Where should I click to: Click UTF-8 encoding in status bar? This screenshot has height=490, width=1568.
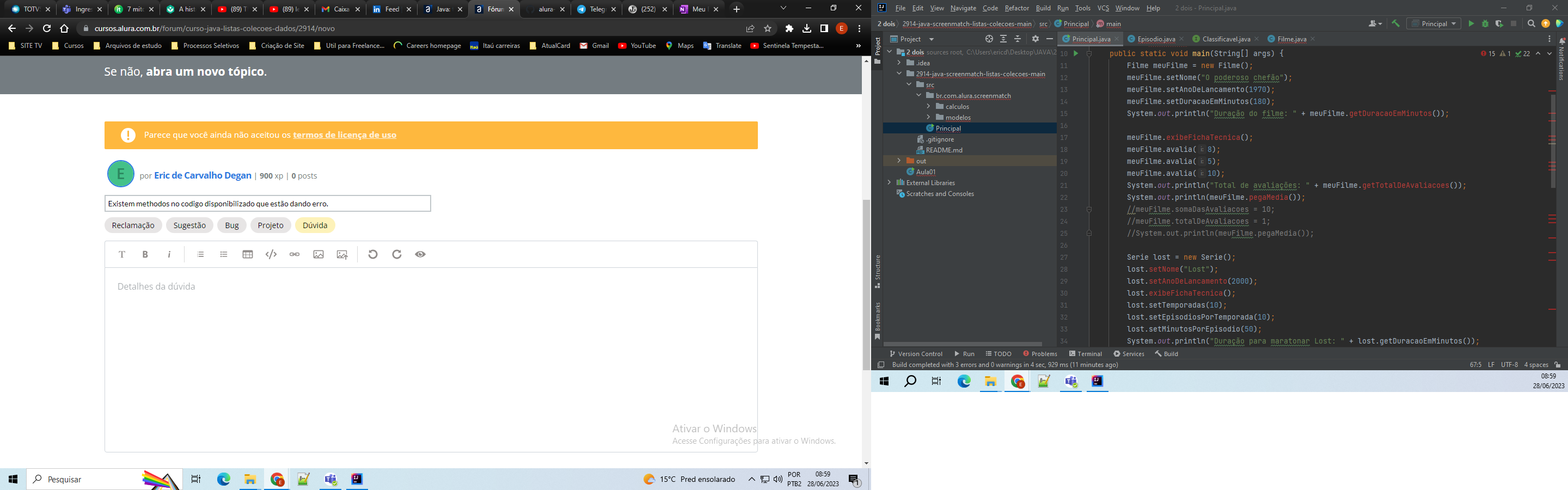(x=1509, y=365)
